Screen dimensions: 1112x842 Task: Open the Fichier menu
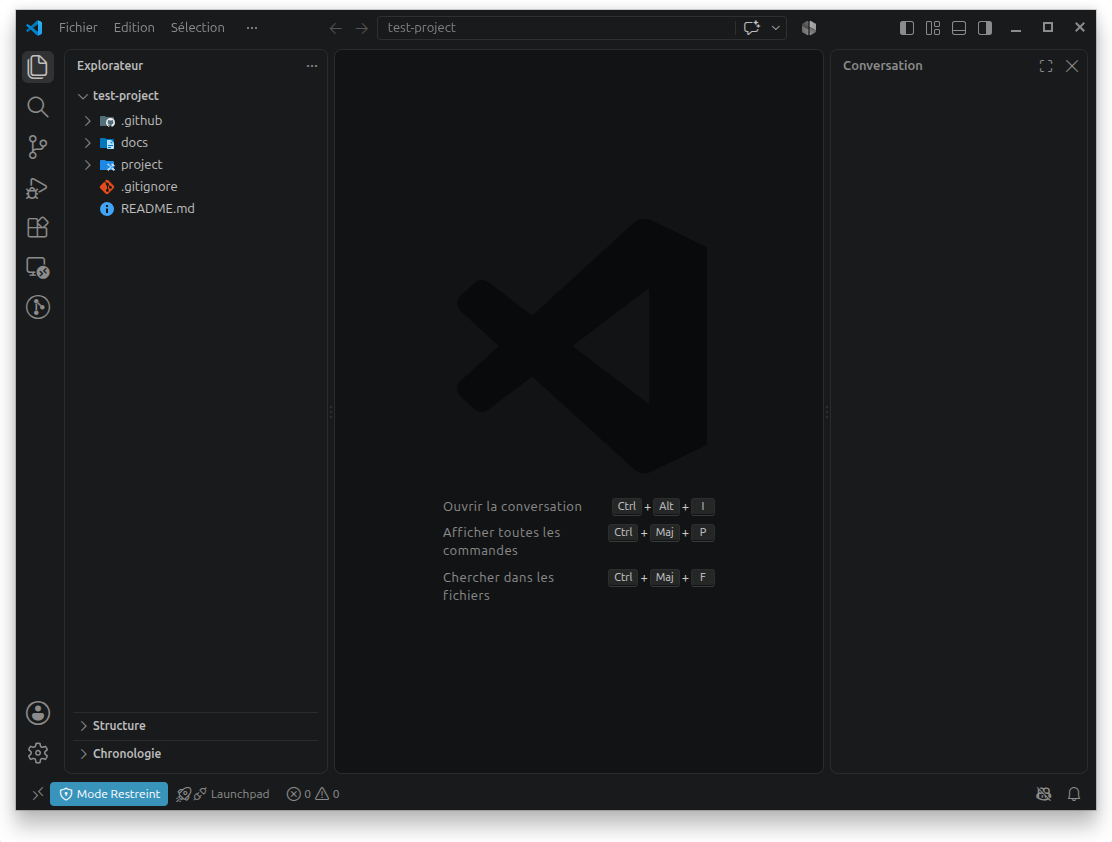point(78,28)
